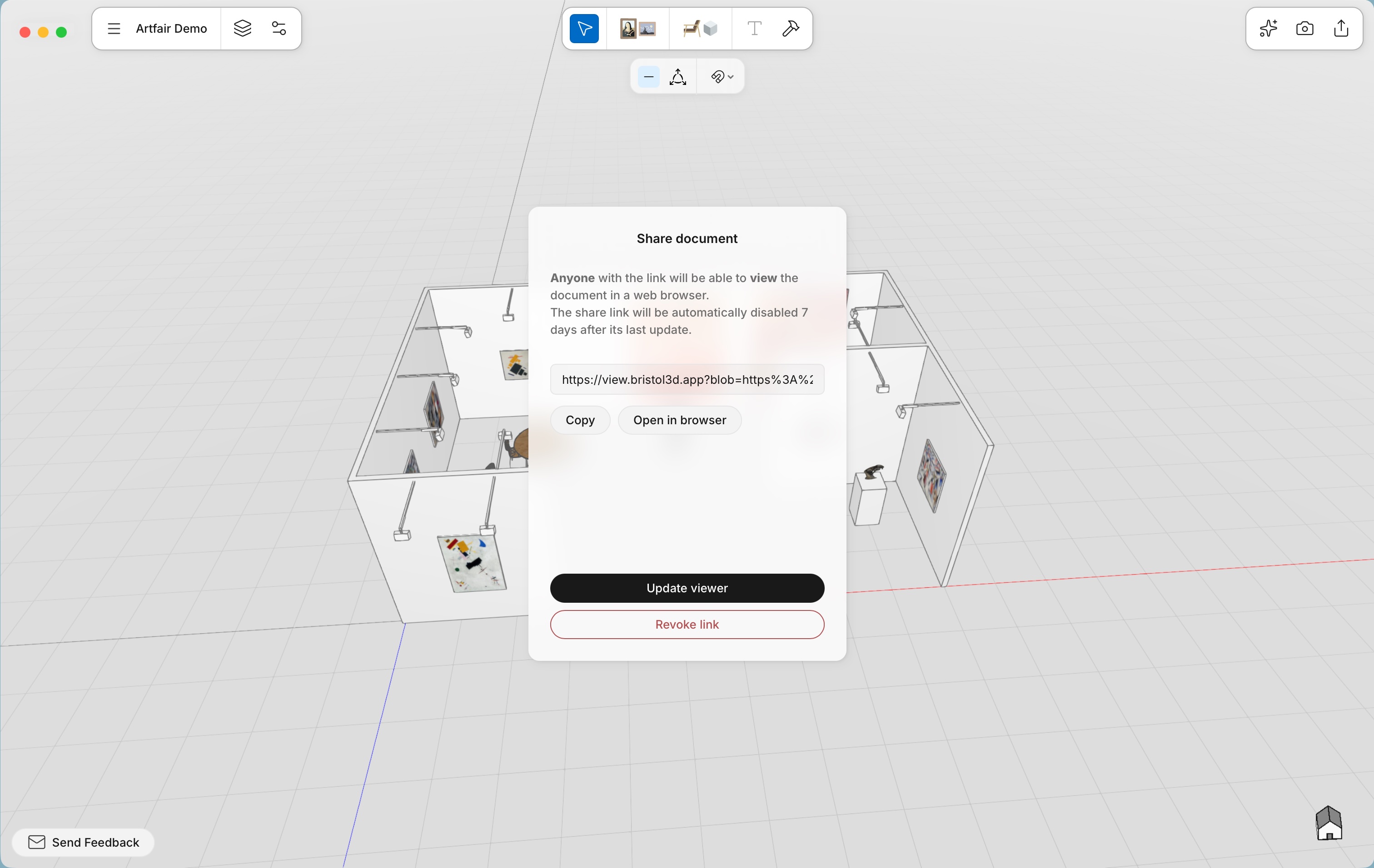Select the furniture and objects tool
The width and height of the screenshot is (1374, 868).
[698, 28]
